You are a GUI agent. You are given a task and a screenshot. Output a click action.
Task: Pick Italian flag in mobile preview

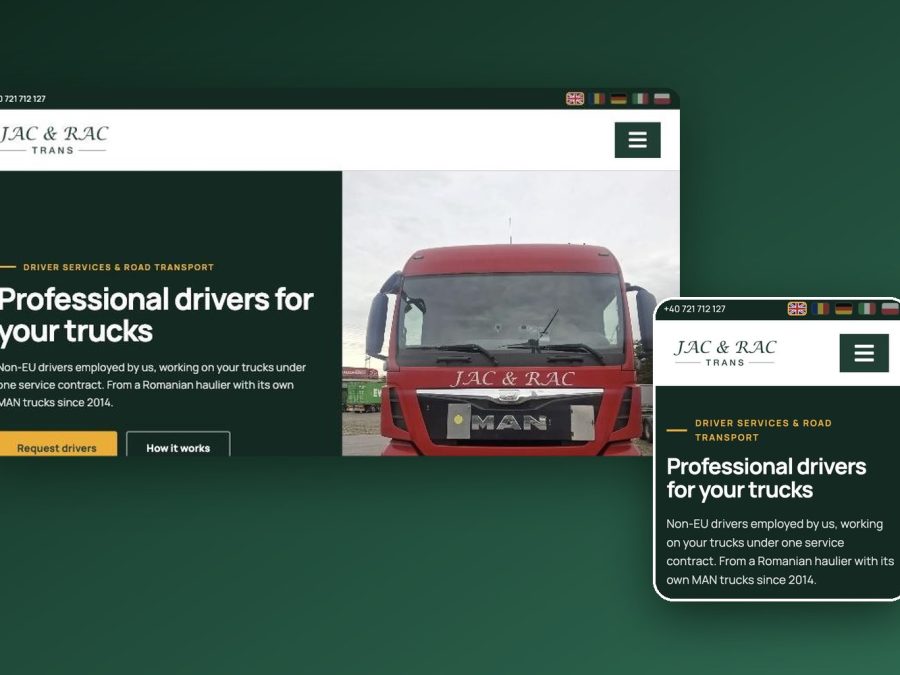click(867, 309)
